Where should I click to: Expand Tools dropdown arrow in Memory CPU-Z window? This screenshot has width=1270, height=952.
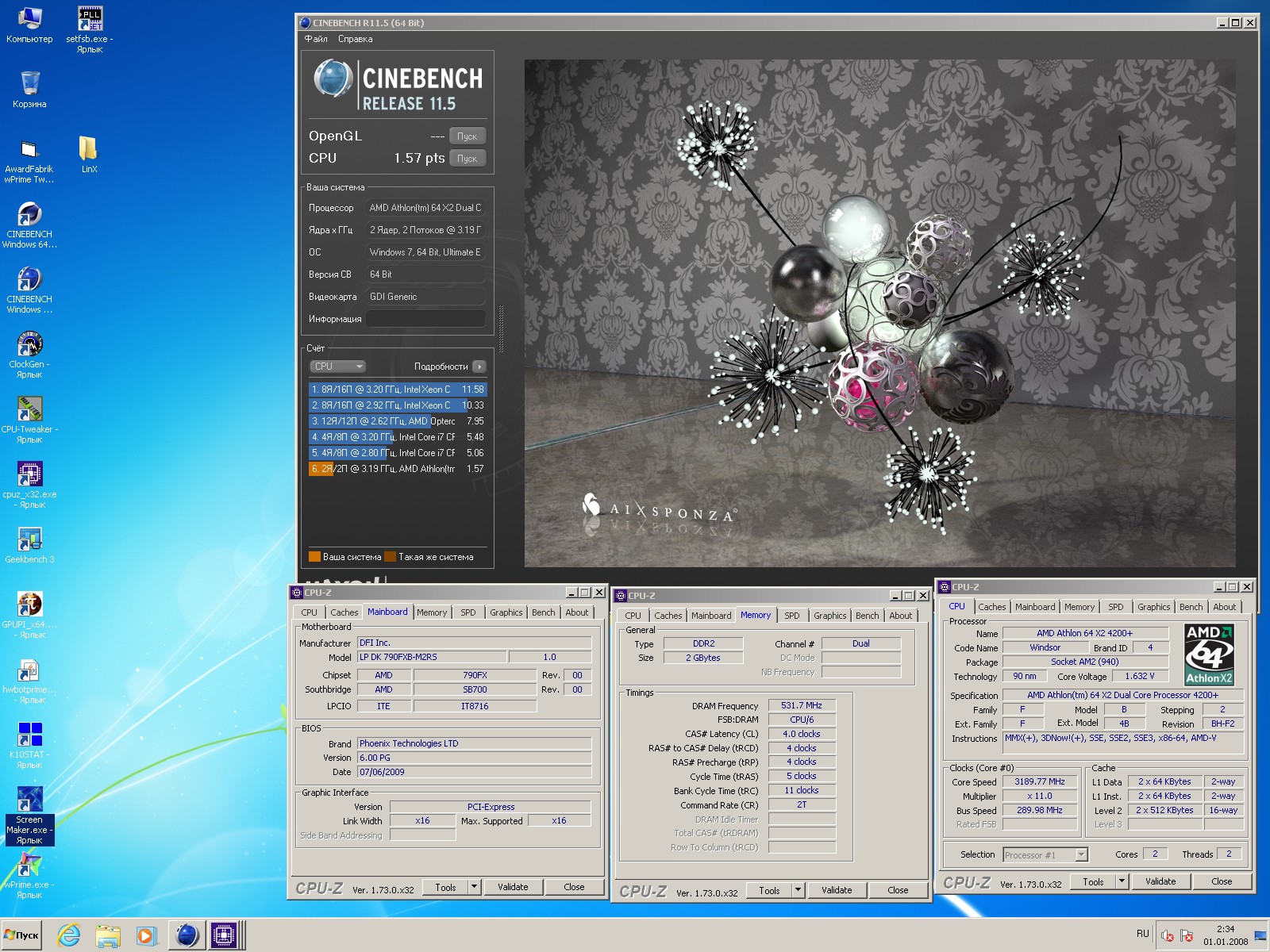[x=799, y=891]
